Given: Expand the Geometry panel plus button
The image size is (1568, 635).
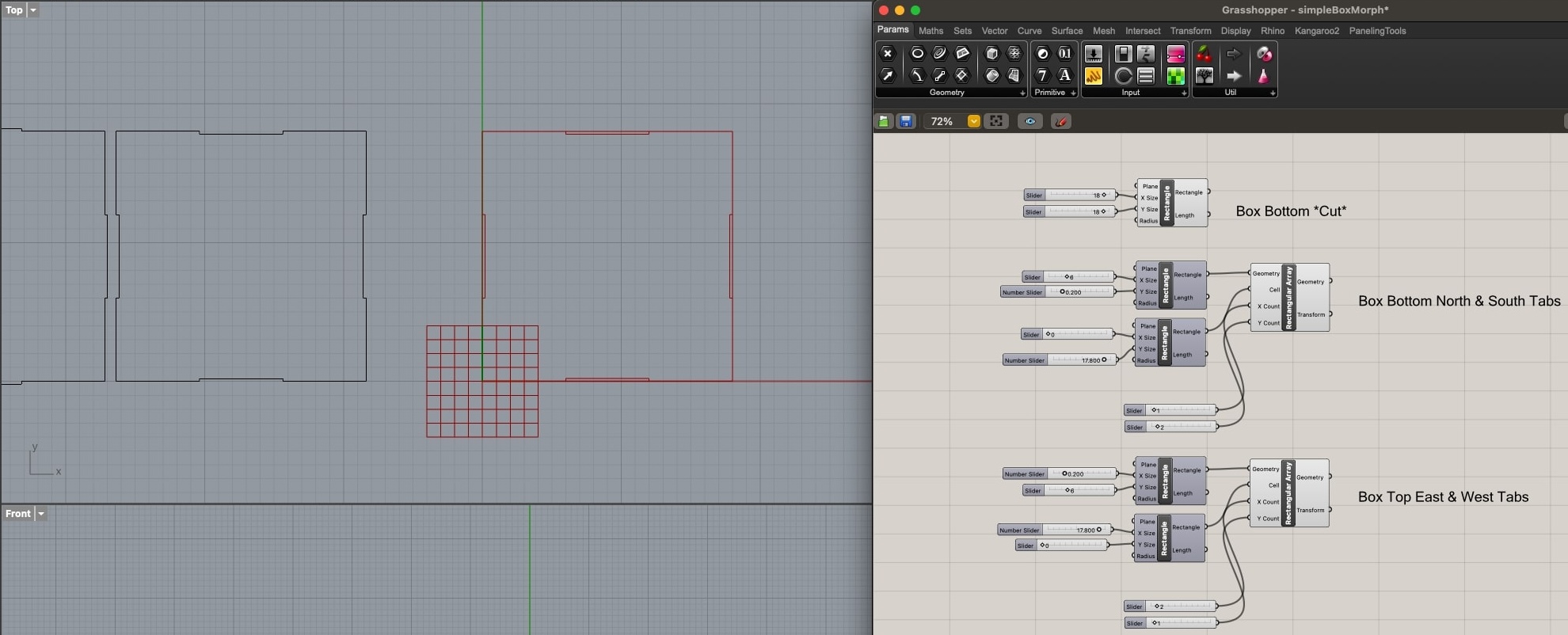Looking at the screenshot, I should [1022, 93].
